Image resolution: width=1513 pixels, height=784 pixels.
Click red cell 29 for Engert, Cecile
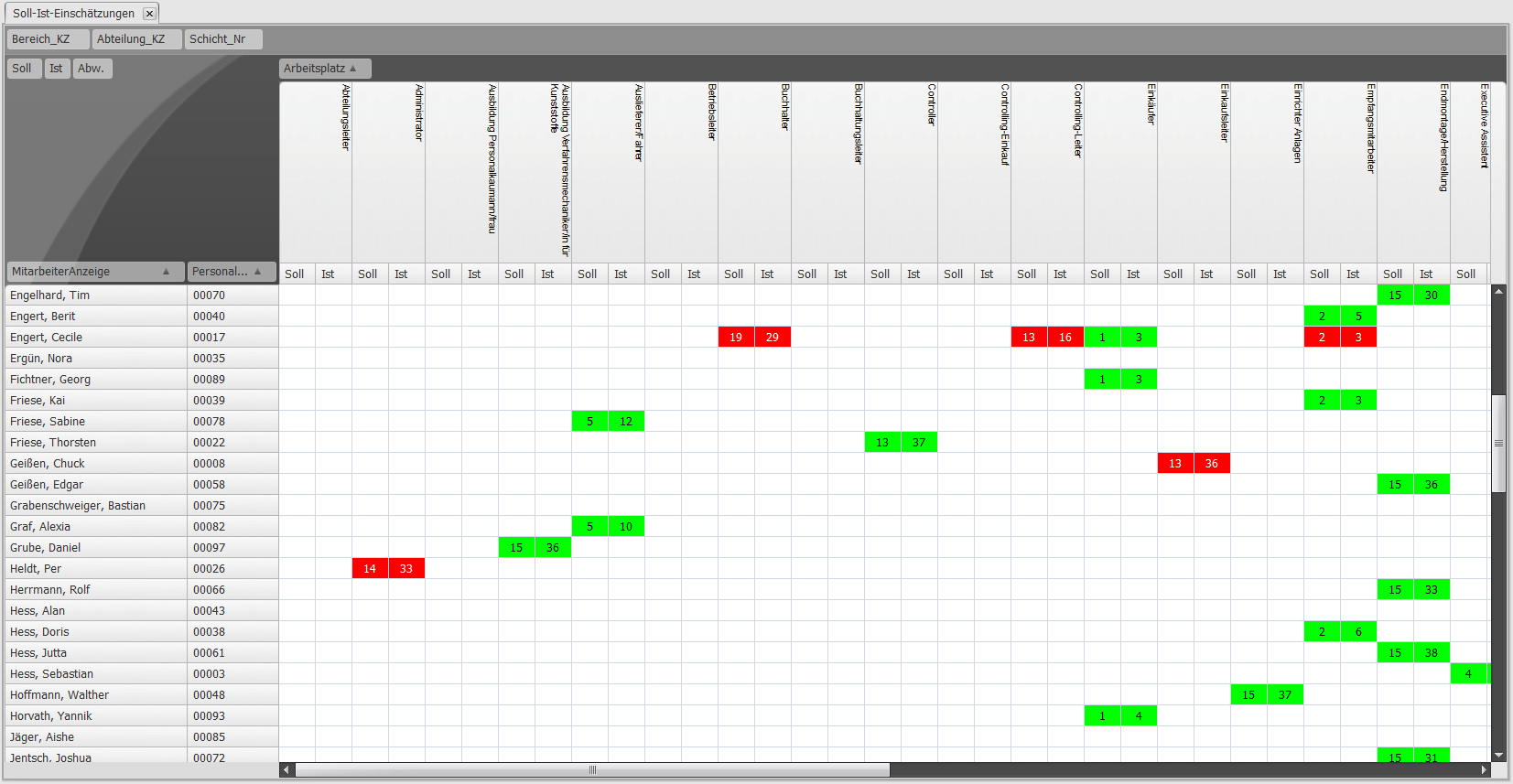pos(773,338)
